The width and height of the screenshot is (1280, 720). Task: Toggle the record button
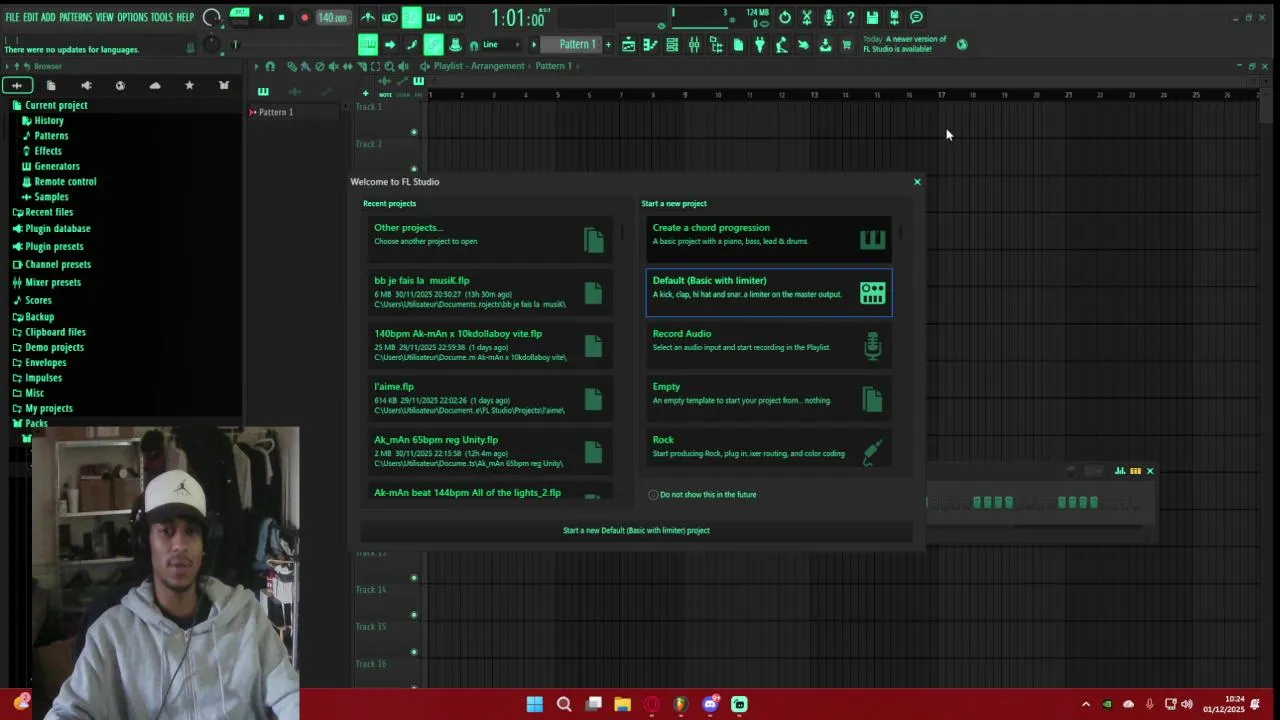click(304, 17)
